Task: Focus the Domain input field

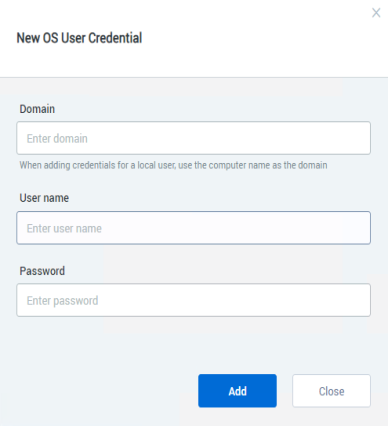Action: [x=193, y=138]
